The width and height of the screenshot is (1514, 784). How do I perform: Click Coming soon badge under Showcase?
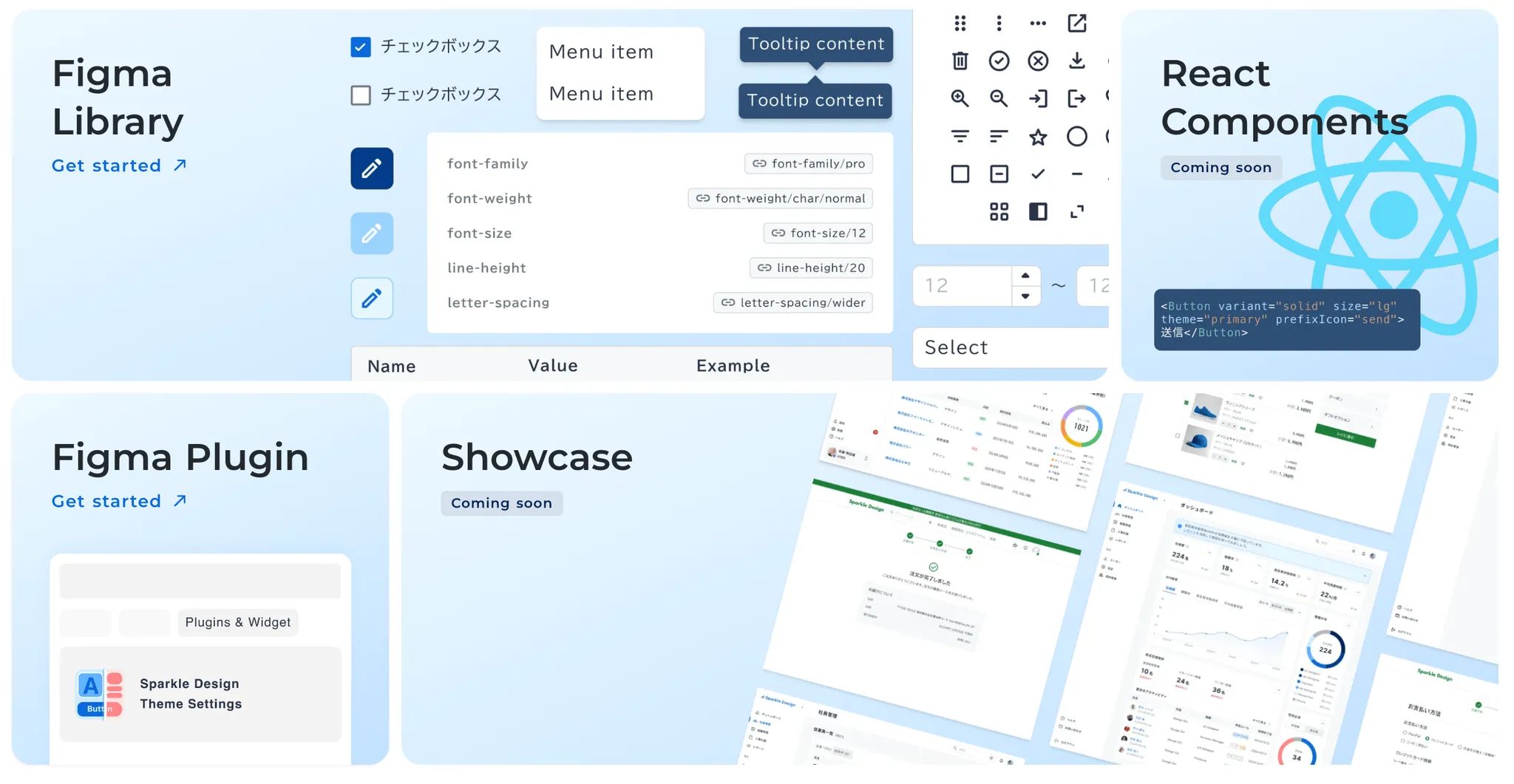pos(502,503)
